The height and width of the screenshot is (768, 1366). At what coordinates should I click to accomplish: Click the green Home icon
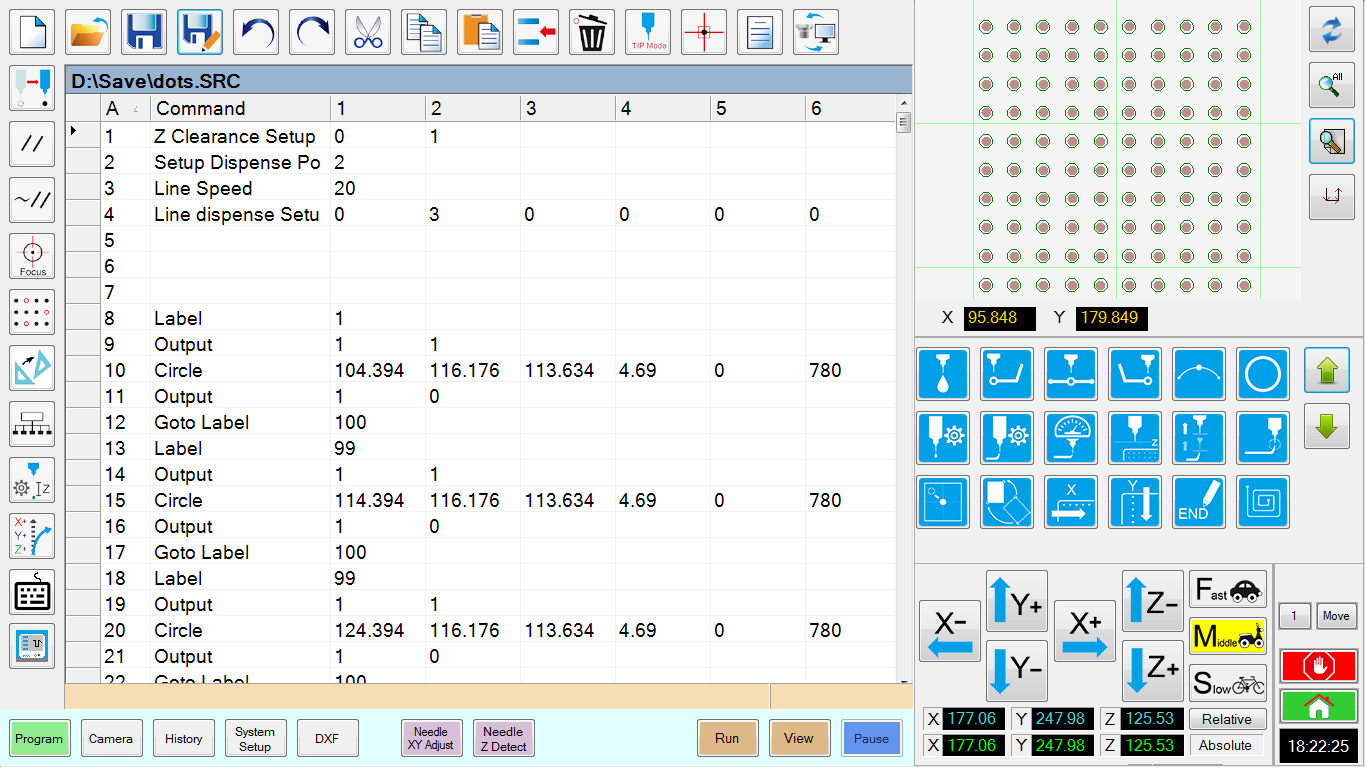tap(1319, 706)
